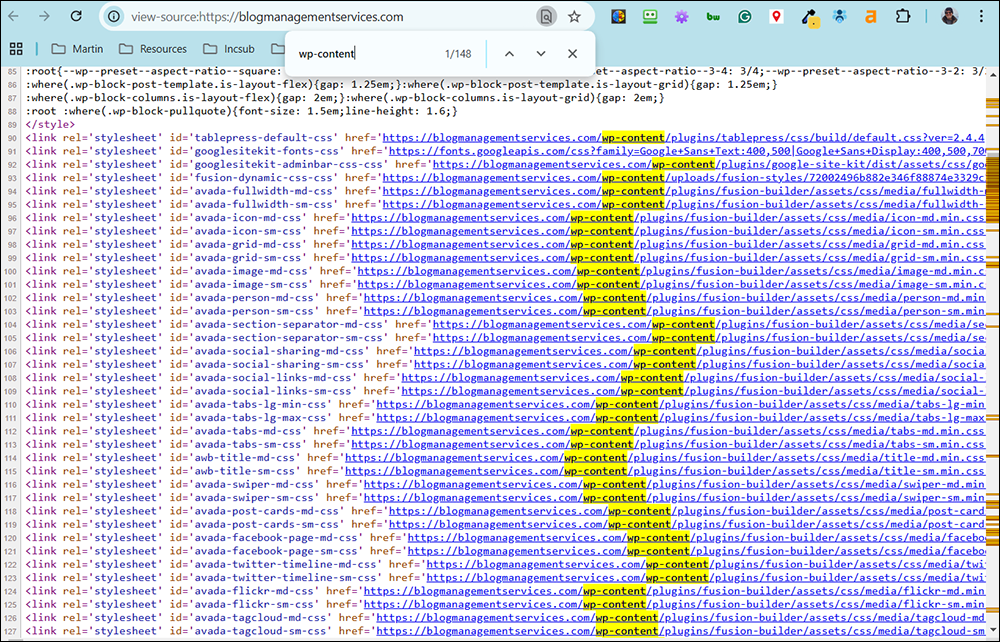Launch the RoboForm extension
The height and width of the screenshot is (642, 1000).
pyautogui.click(x=650, y=16)
